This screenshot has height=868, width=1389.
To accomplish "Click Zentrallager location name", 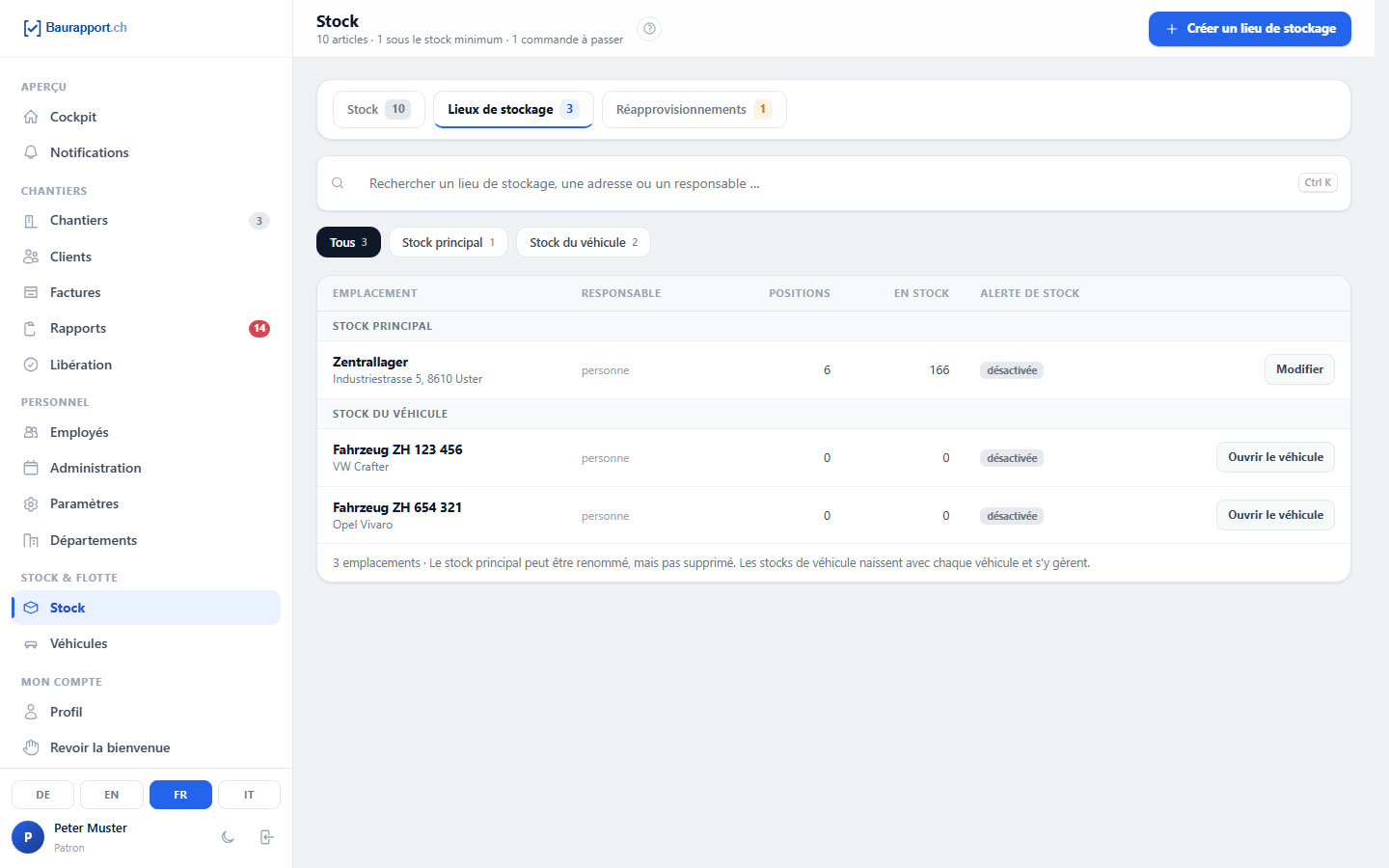I will tap(370, 362).
